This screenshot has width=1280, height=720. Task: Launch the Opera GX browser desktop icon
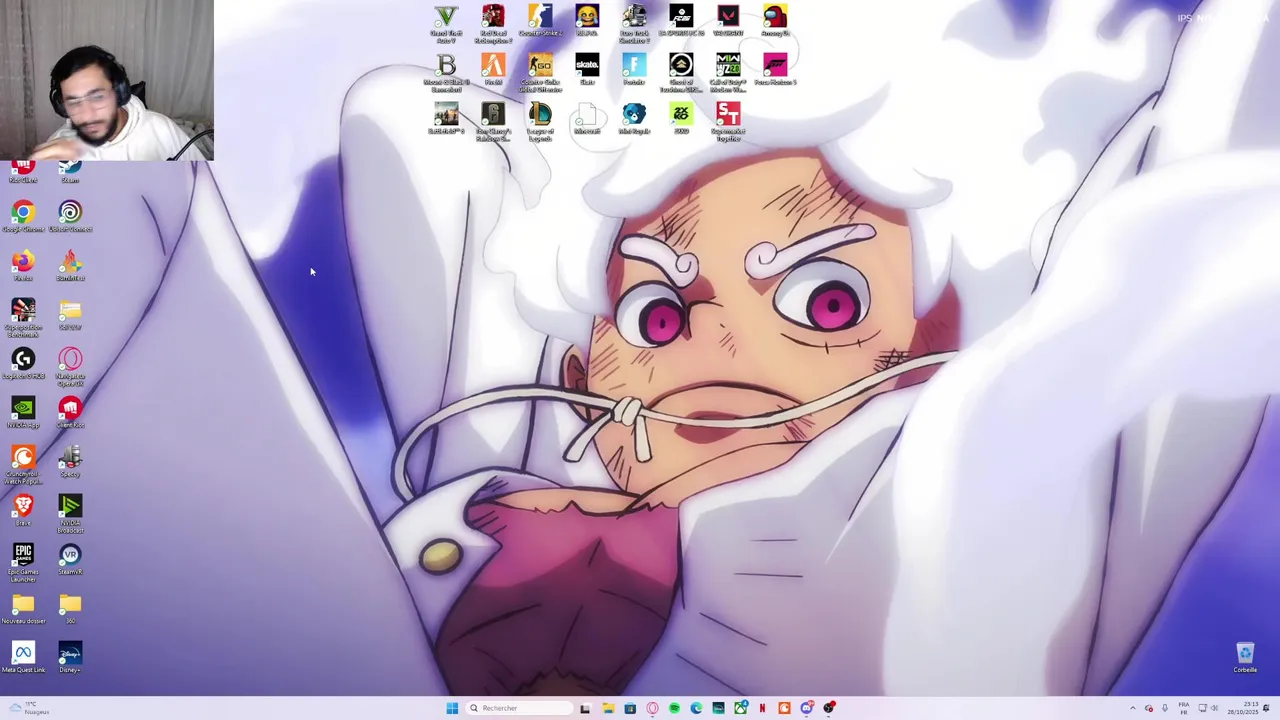(70, 367)
